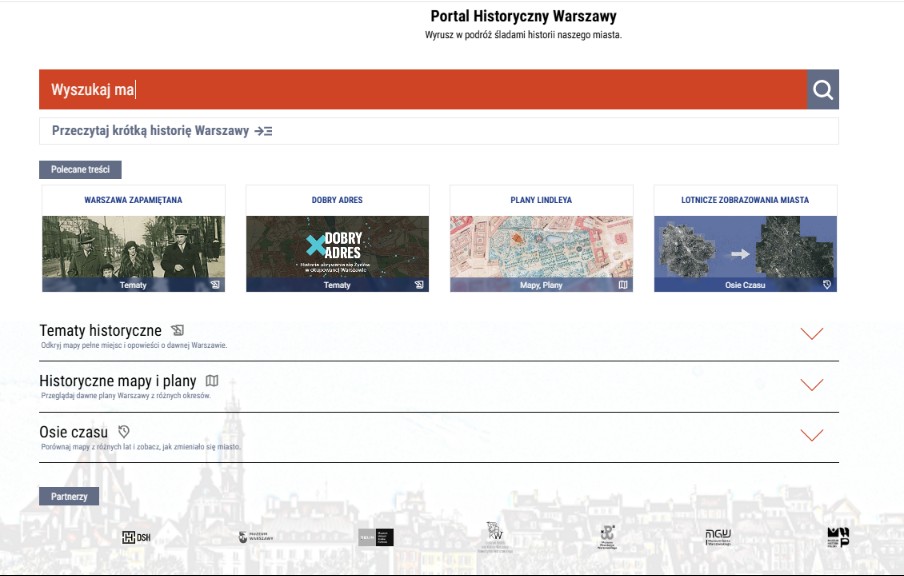This screenshot has height=576, width=904.
Task: Click Tematy historyczne heading
Action: [100, 330]
